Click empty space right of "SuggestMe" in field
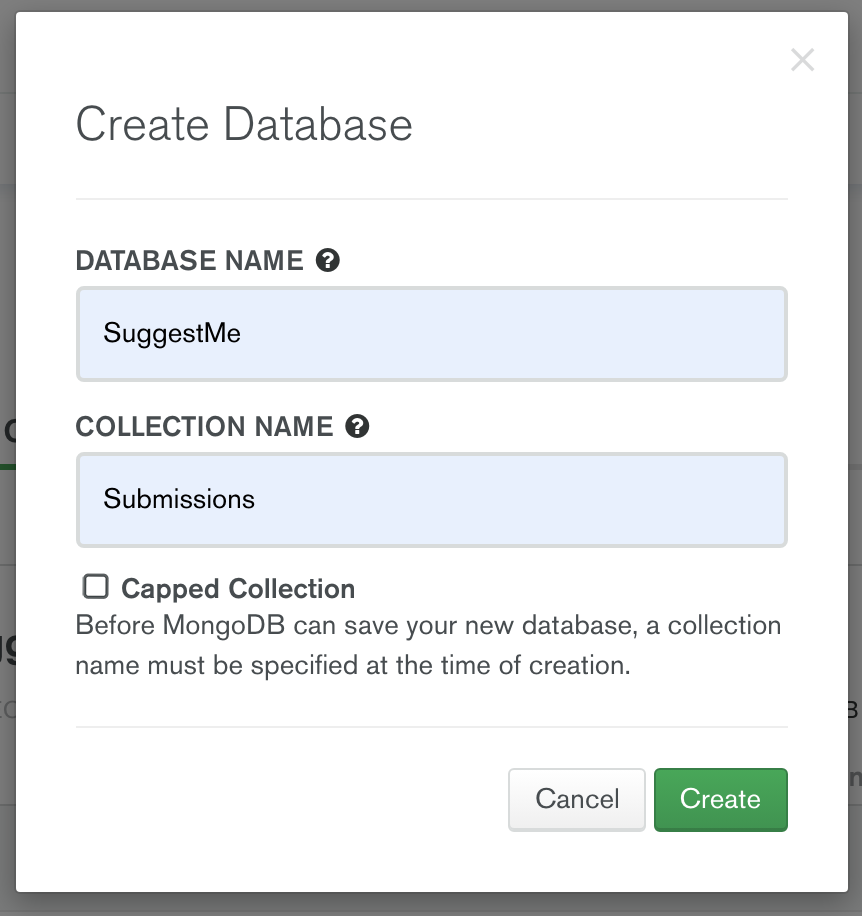 [520, 334]
